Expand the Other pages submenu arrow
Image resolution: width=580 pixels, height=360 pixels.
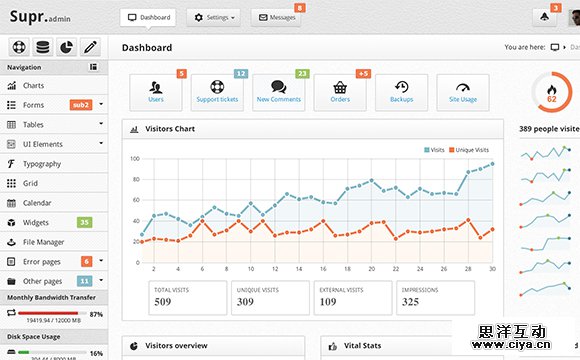coord(101,280)
